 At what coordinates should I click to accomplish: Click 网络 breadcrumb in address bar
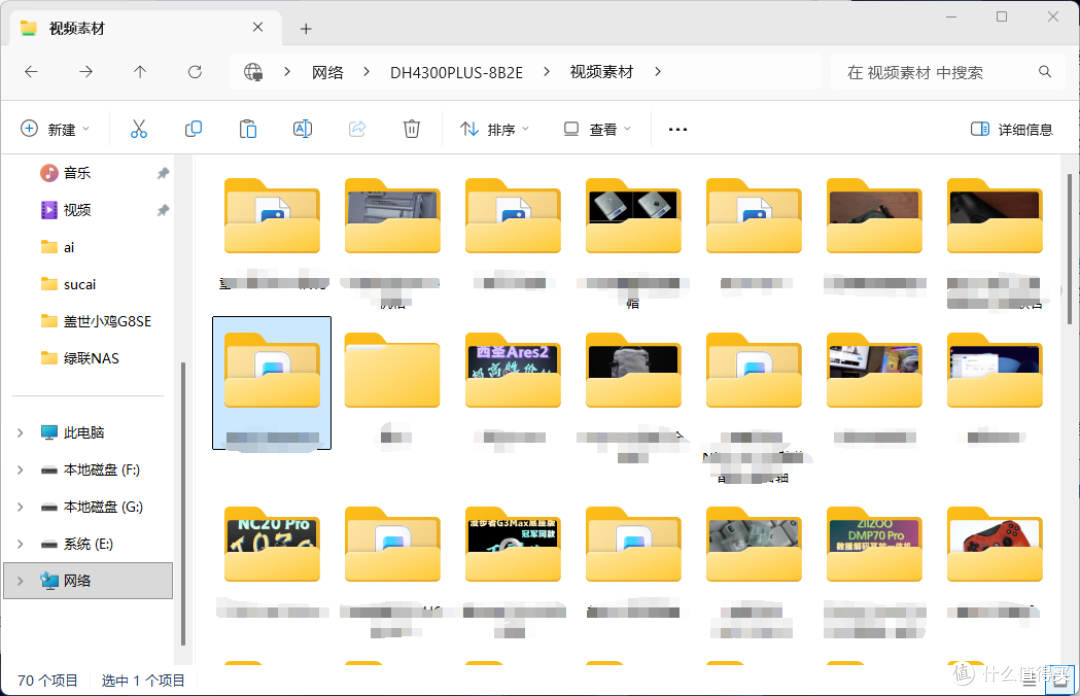pos(327,72)
